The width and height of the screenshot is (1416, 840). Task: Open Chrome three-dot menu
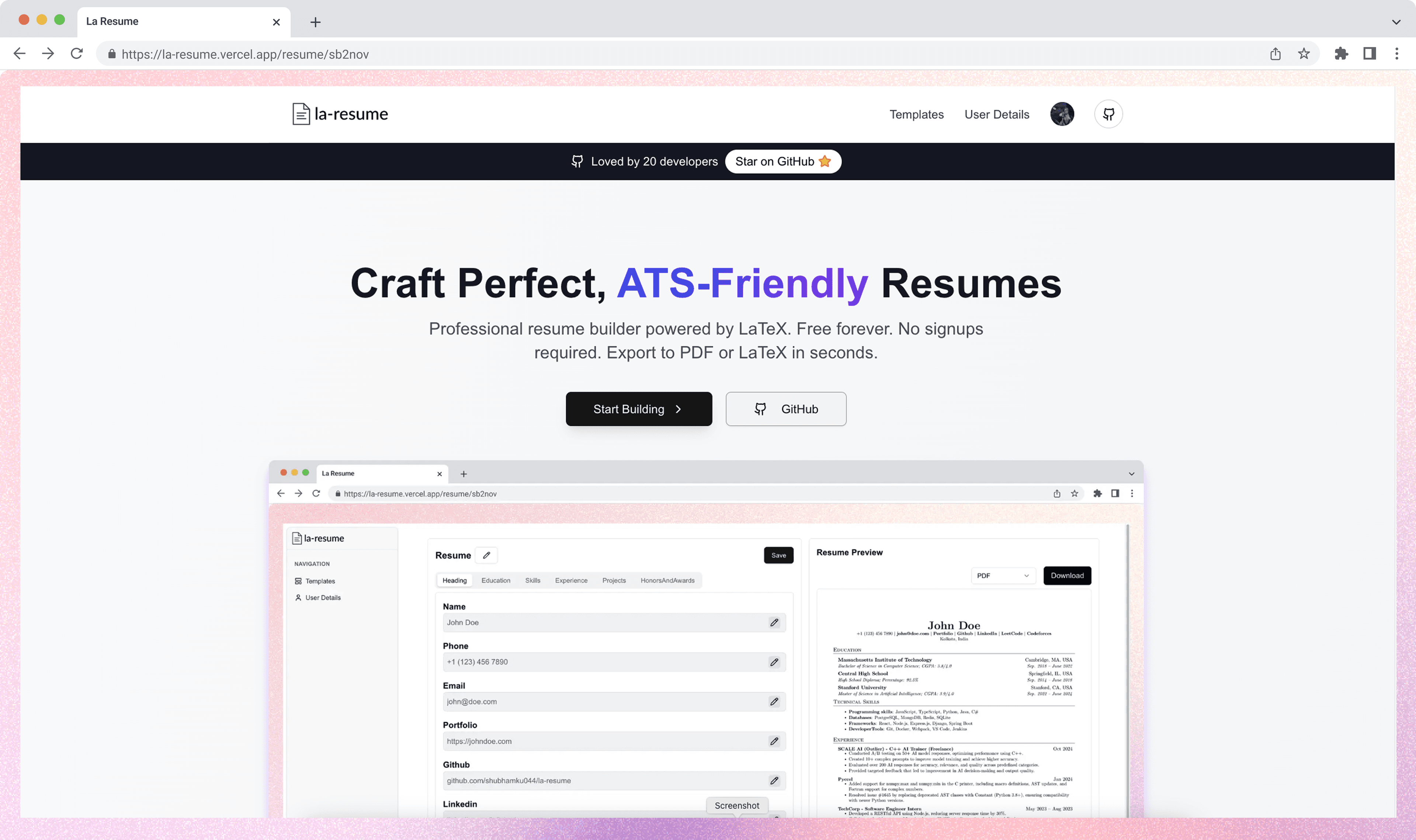[1396, 54]
